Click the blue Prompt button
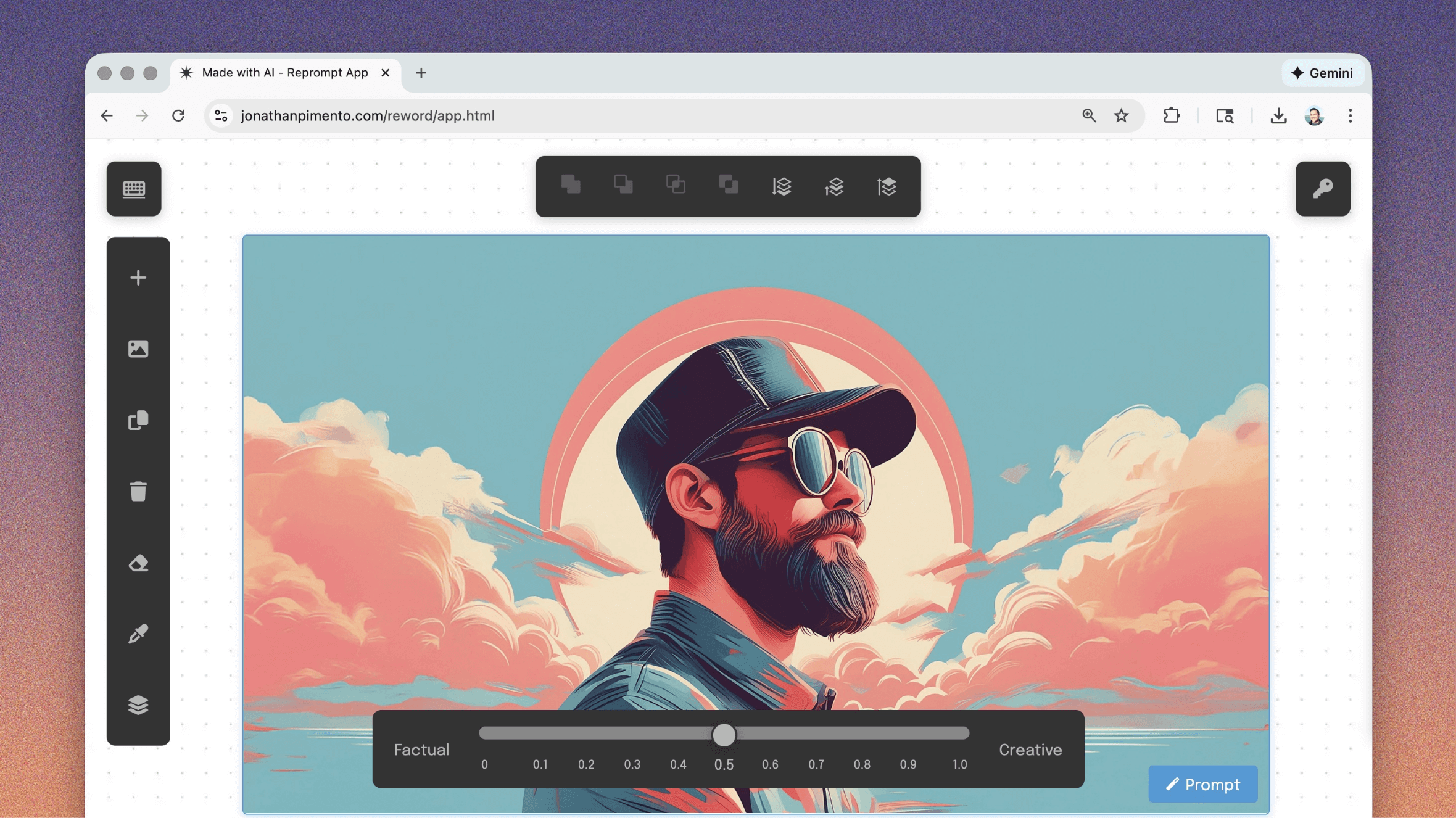 pyautogui.click(x=1202, y=784)
